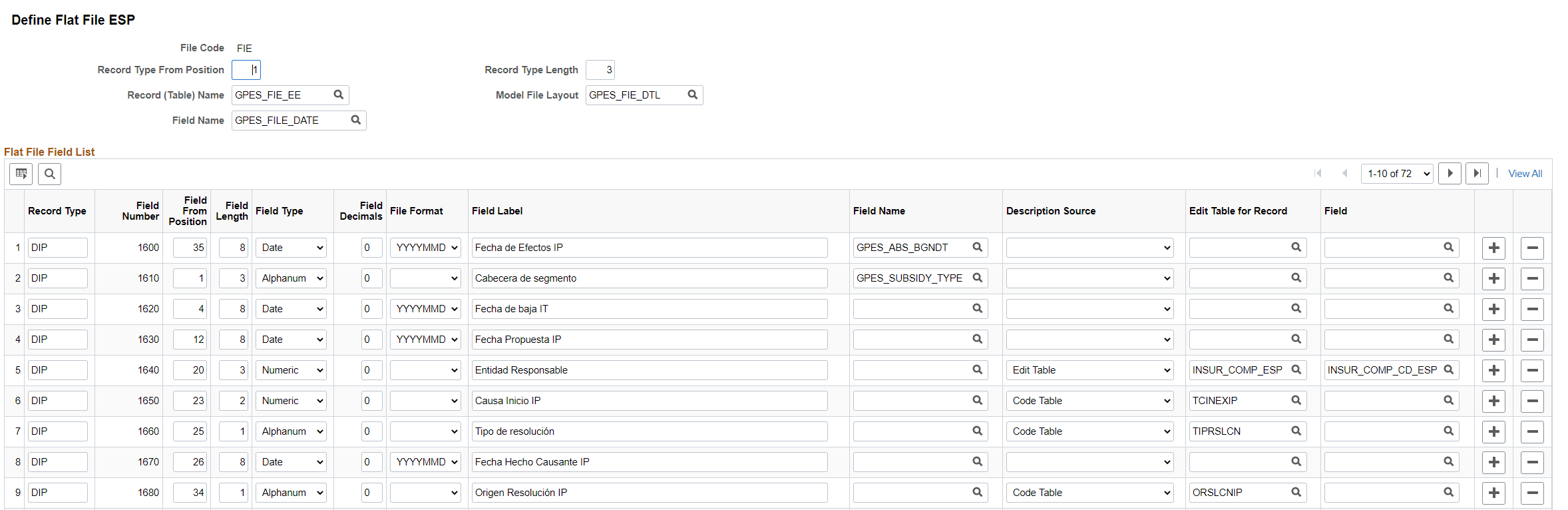Open Description Source dropdown showing Edit Table
1568x510 pixels.
pos(1089,370)
